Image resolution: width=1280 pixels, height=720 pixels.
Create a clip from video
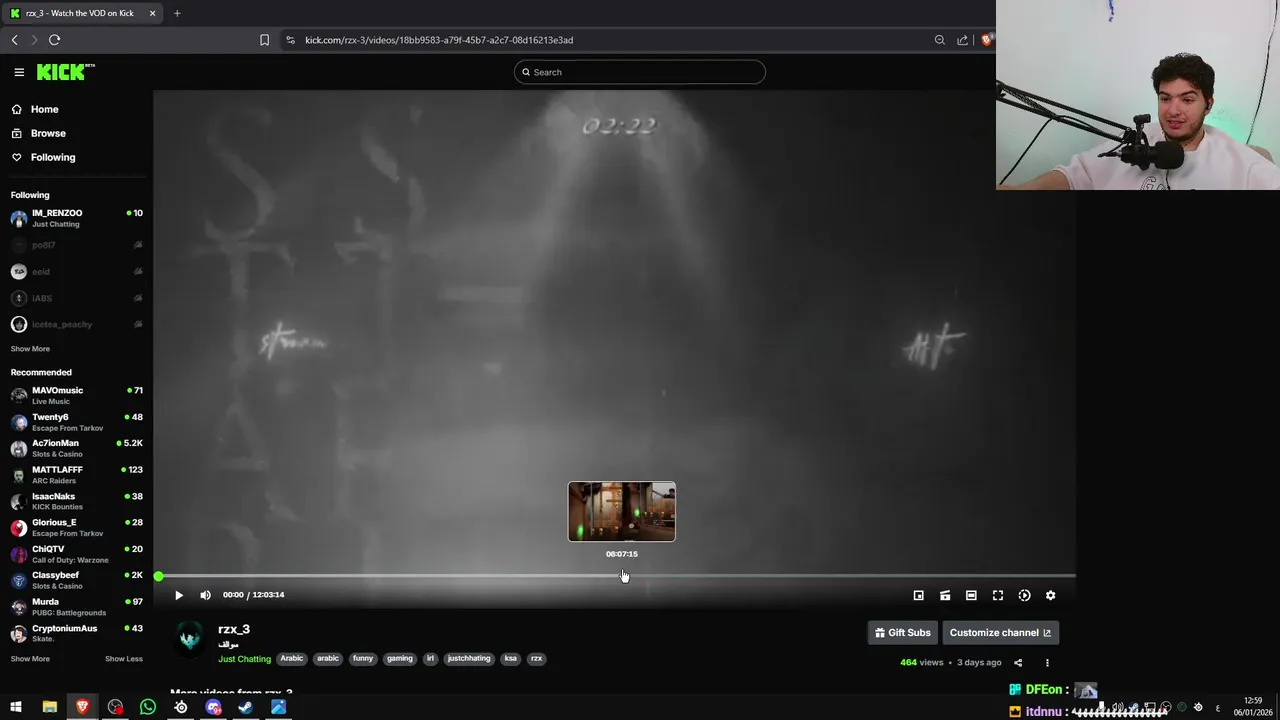click(x=945, y=595)
